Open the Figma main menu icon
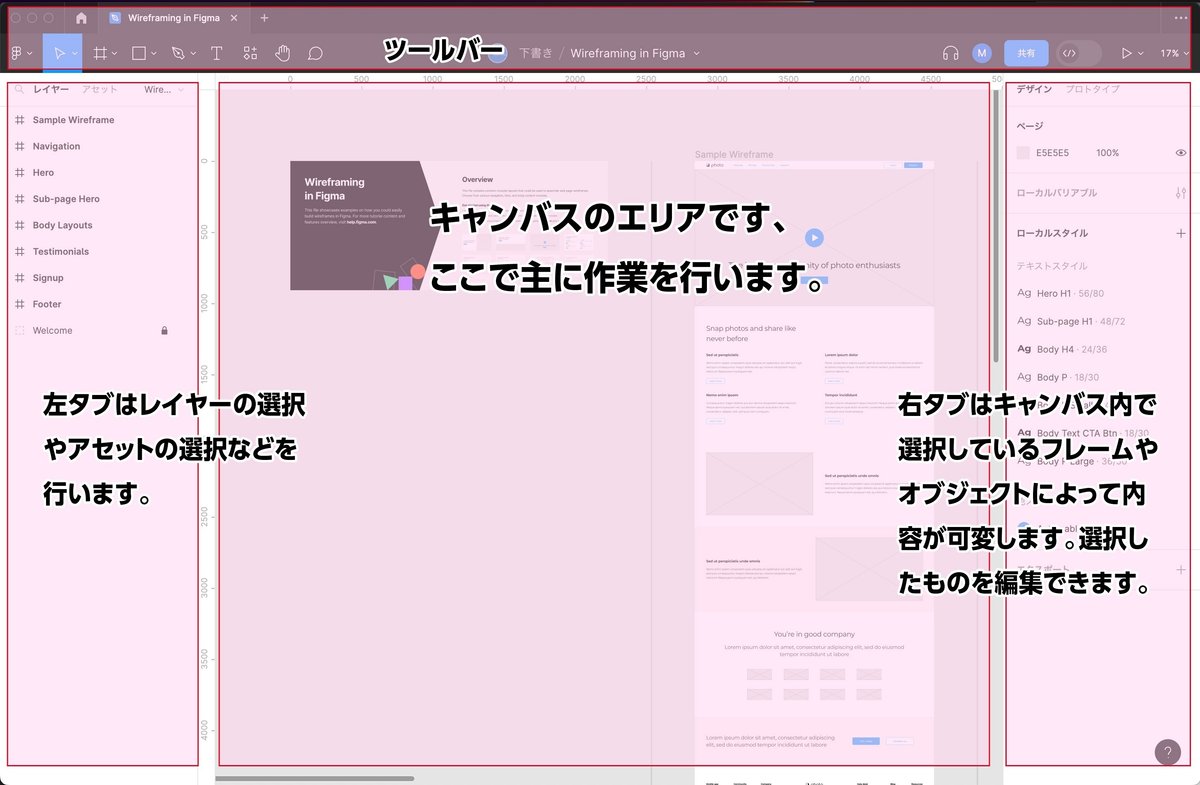 (17, 53)
